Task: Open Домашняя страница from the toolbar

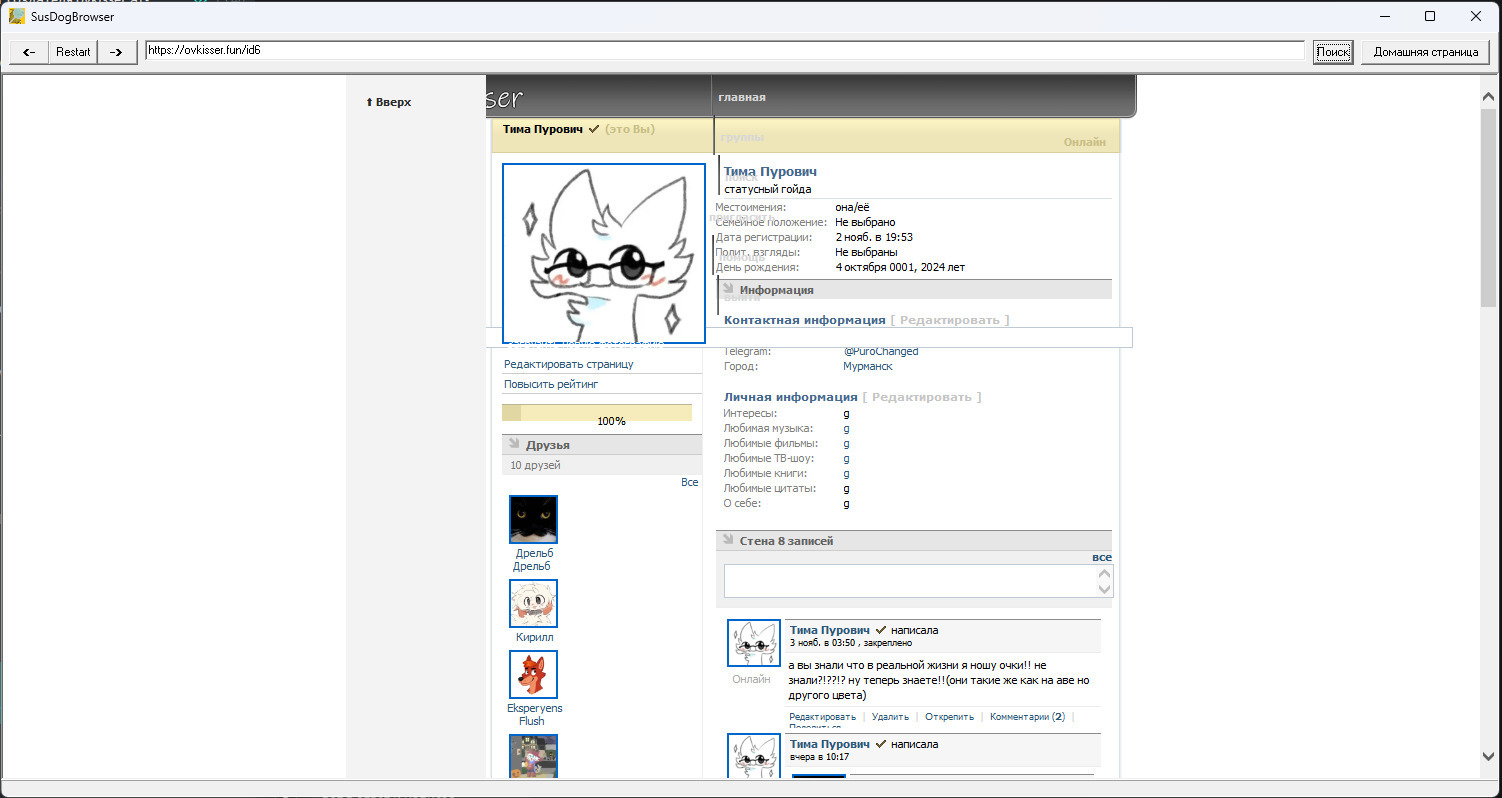Action: coord(1425,52)
